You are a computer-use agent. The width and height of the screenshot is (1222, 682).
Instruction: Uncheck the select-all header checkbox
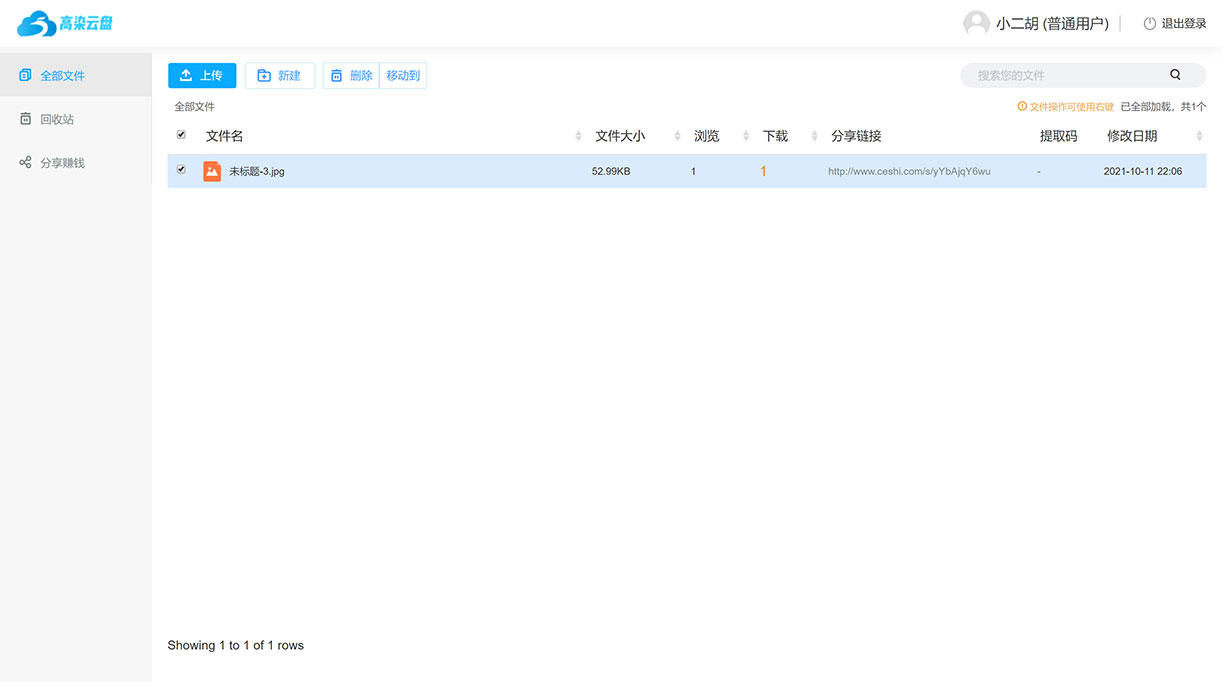tap(181, 134)
